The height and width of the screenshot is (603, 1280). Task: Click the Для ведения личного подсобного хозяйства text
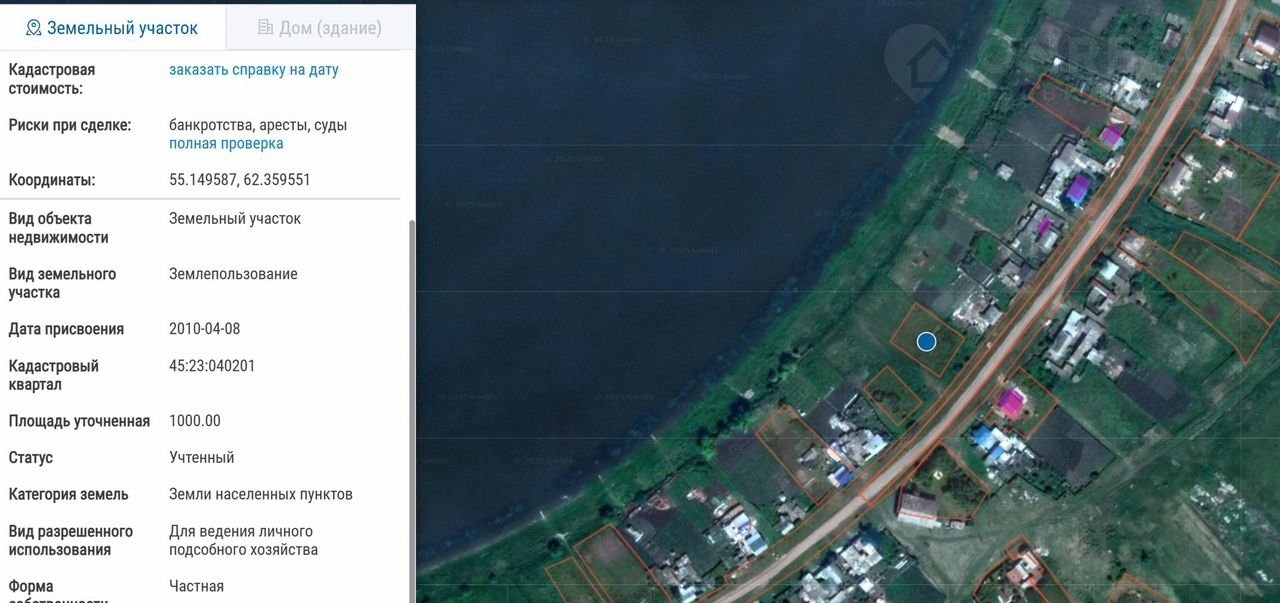(243, 541)
